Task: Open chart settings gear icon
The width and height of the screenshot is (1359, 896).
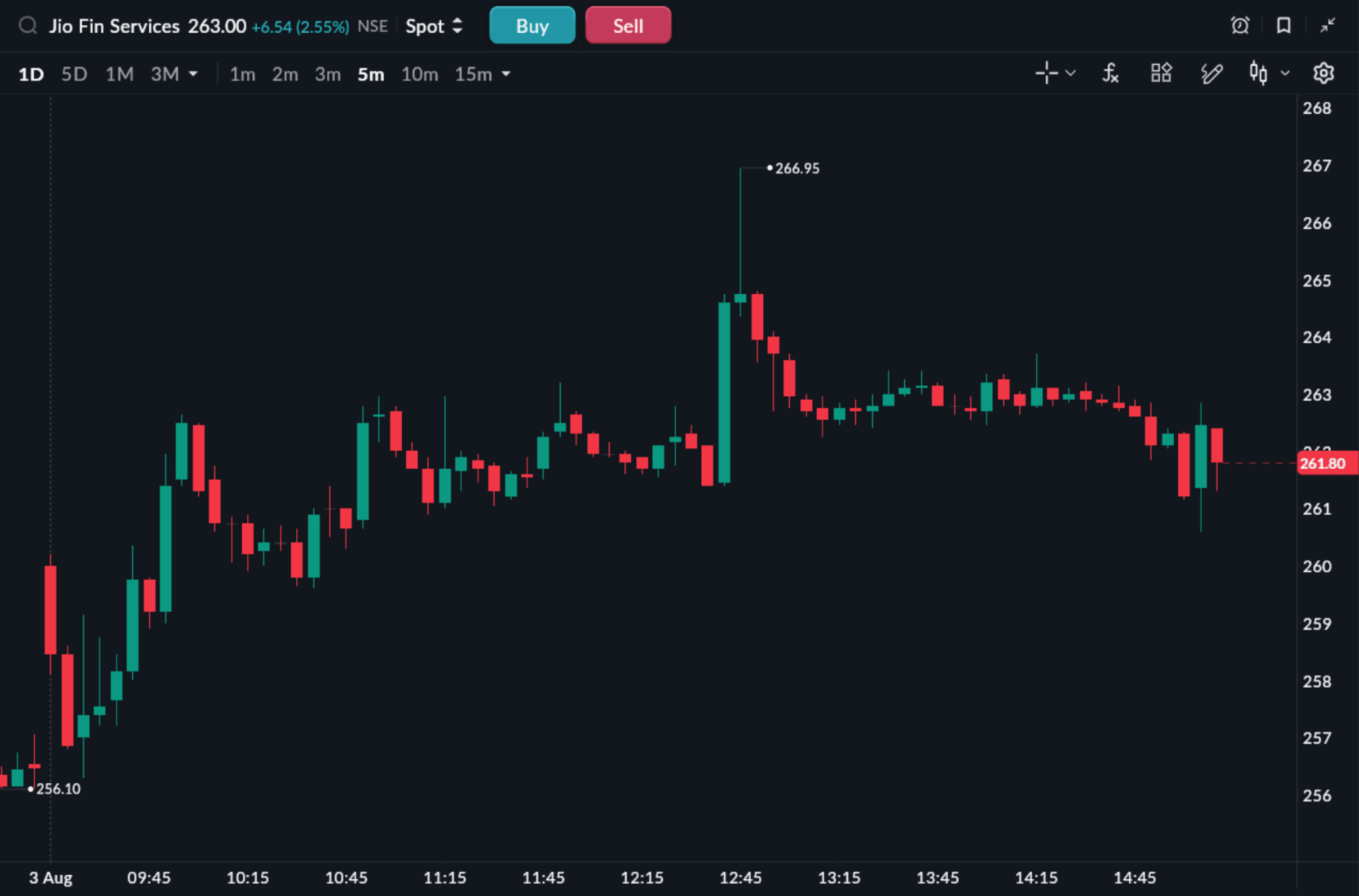Action: pos(1324,73)
